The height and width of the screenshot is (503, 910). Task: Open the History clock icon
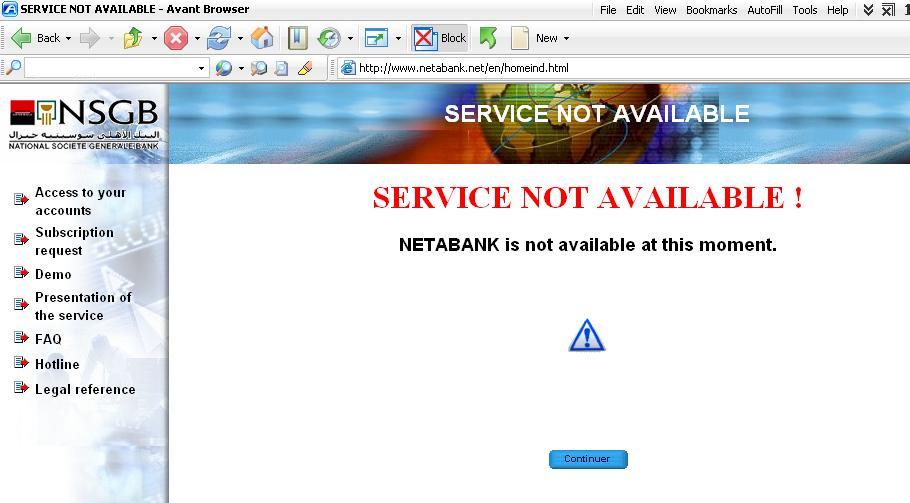coord(328,38)
